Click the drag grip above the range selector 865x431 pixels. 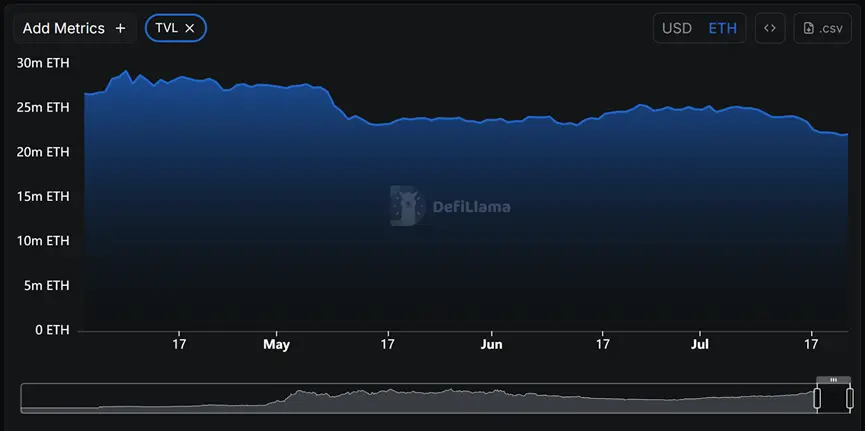click(833, 380)
